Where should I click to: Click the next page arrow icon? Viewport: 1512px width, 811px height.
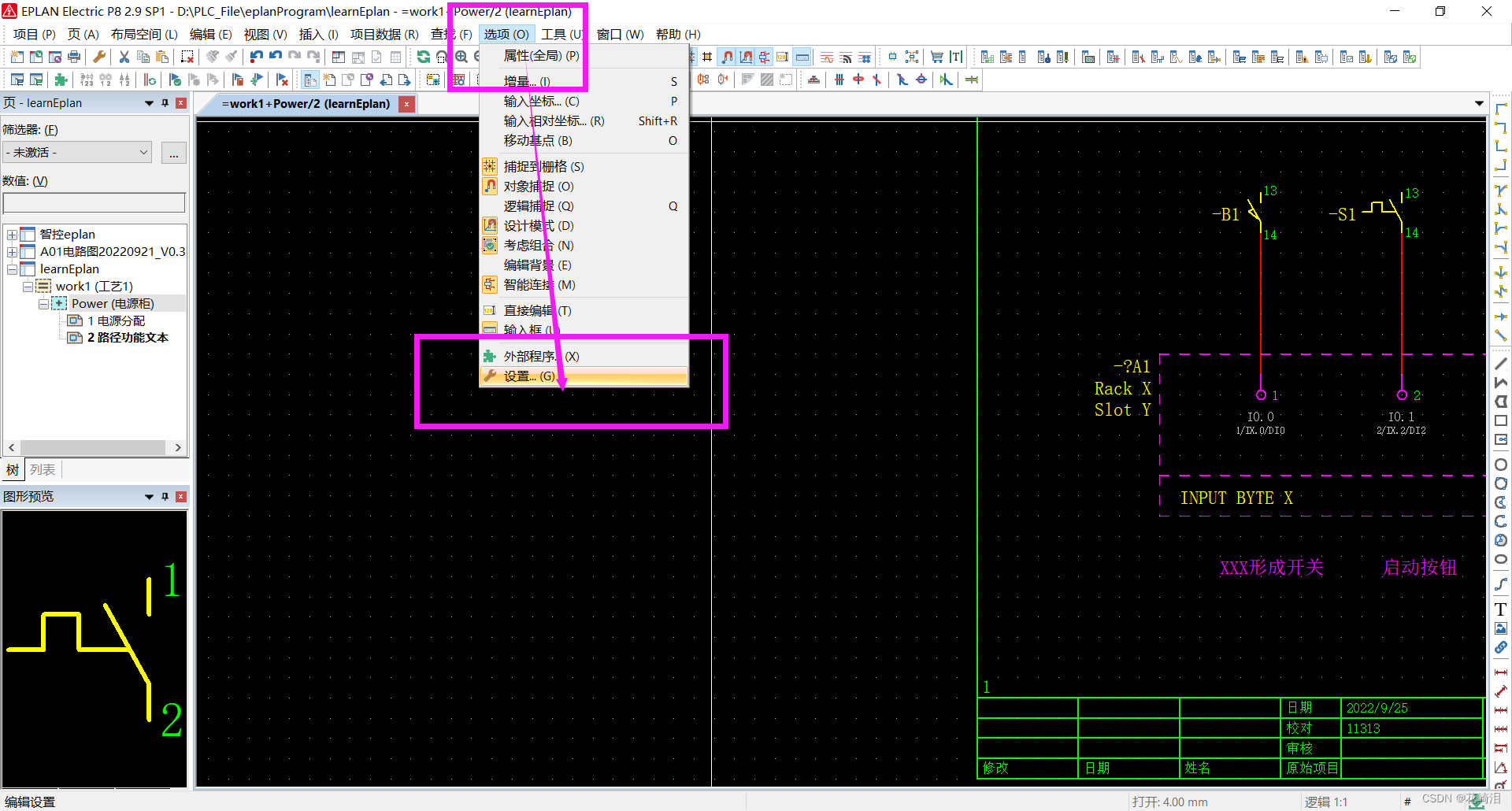(x=405, y=80)
